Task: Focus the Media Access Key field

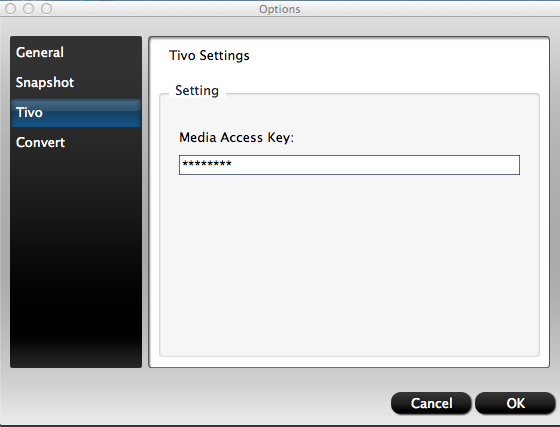Action: point(349,165)
